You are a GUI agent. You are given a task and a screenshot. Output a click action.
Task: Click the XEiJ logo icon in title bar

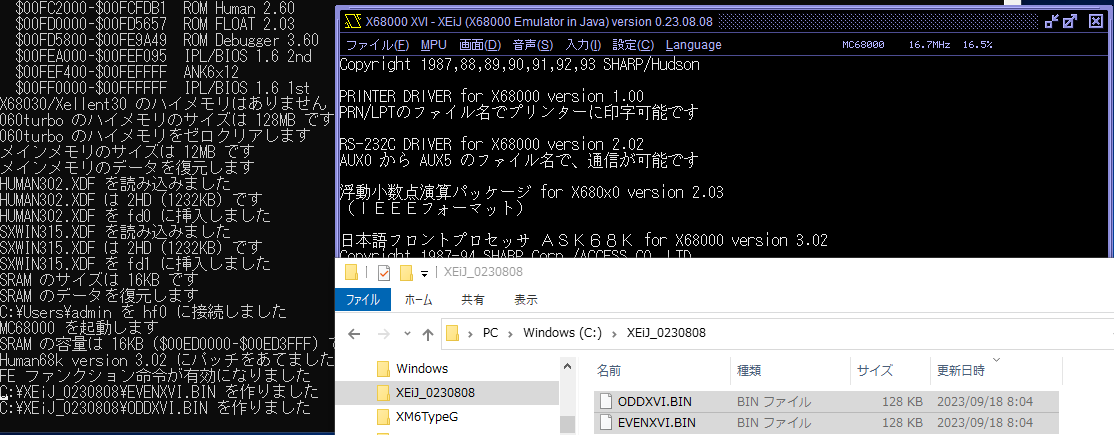click(x=352, y=21)
